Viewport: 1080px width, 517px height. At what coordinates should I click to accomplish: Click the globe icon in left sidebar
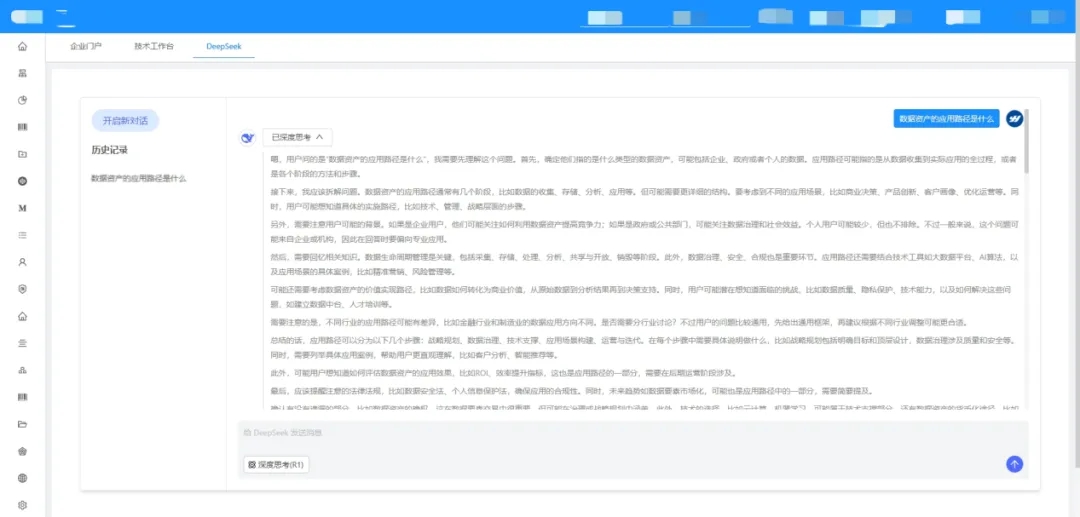(x=22, y=478)
